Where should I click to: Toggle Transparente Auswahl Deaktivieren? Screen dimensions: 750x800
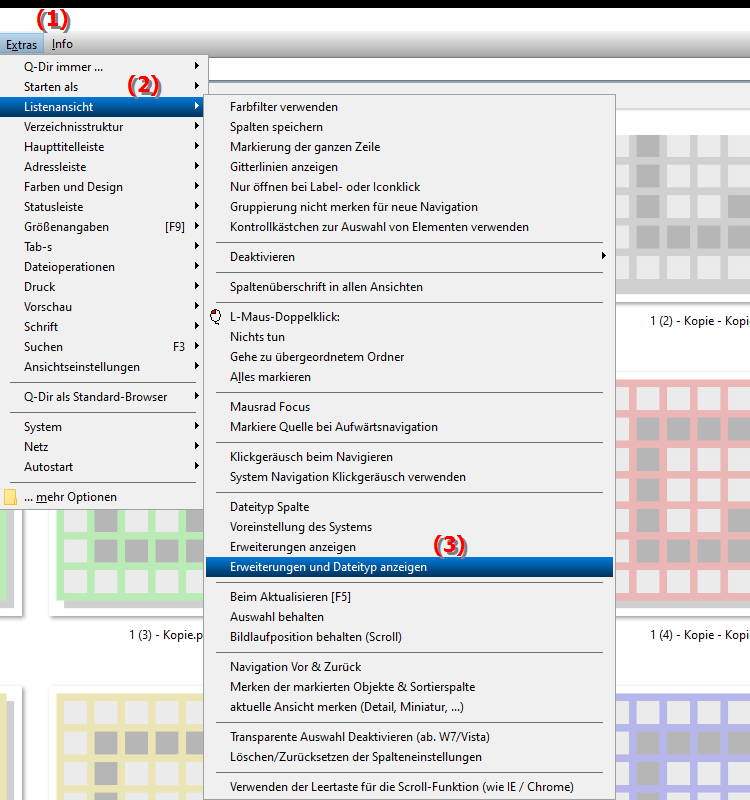409,737
